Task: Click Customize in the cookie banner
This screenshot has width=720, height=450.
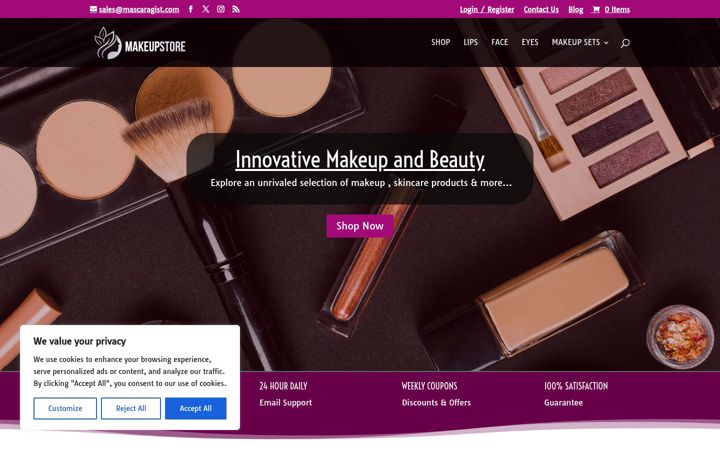Action: click(65, 408)
